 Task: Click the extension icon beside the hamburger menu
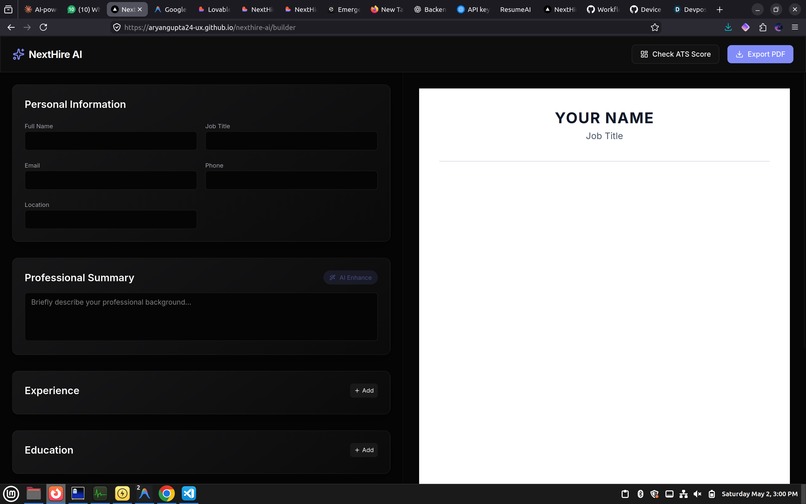pos(778,27)
